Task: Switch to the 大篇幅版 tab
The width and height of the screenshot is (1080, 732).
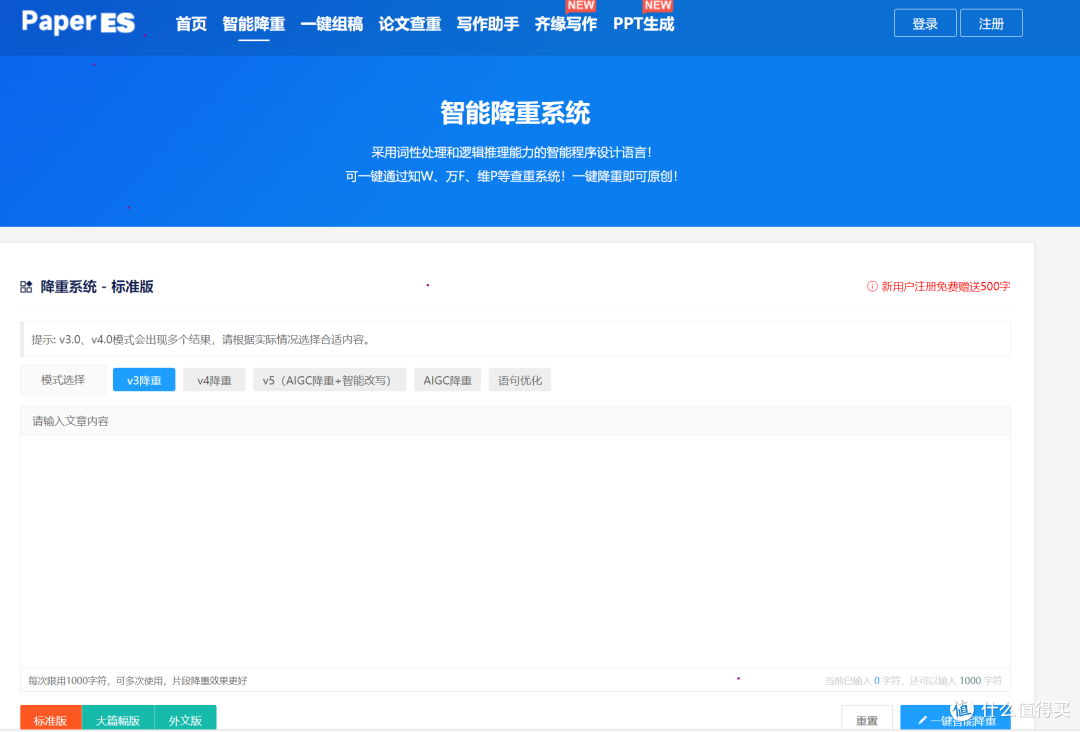Action: [x=118, y=719]
